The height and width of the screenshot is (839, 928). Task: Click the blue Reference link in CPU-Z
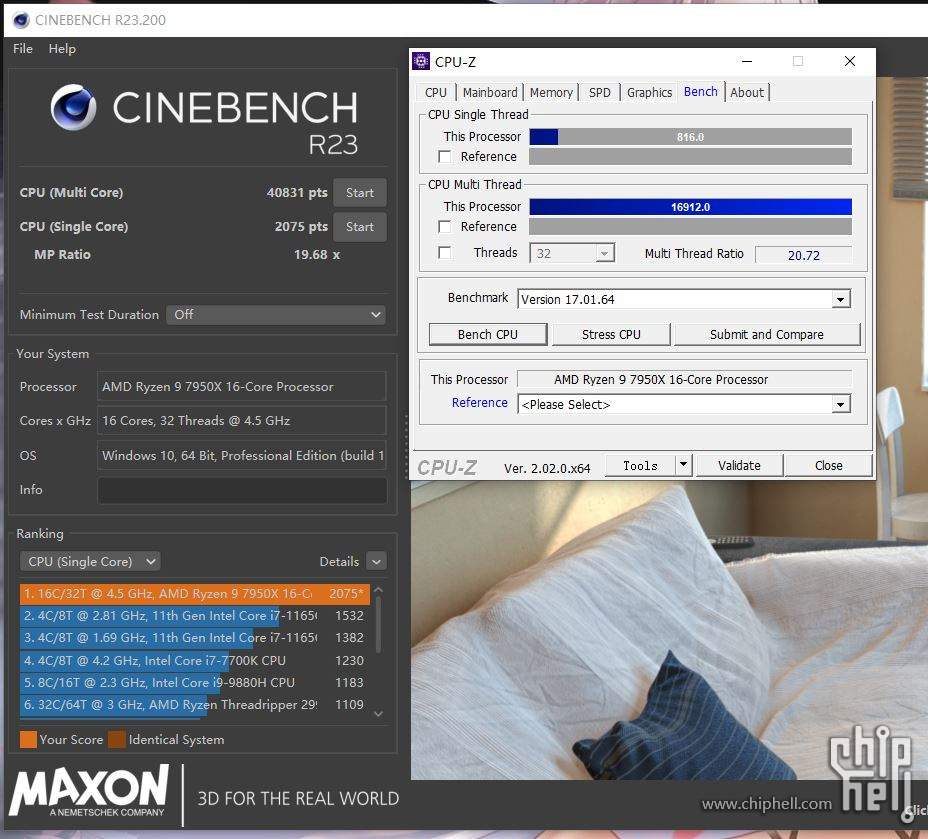tap(479, 402)
